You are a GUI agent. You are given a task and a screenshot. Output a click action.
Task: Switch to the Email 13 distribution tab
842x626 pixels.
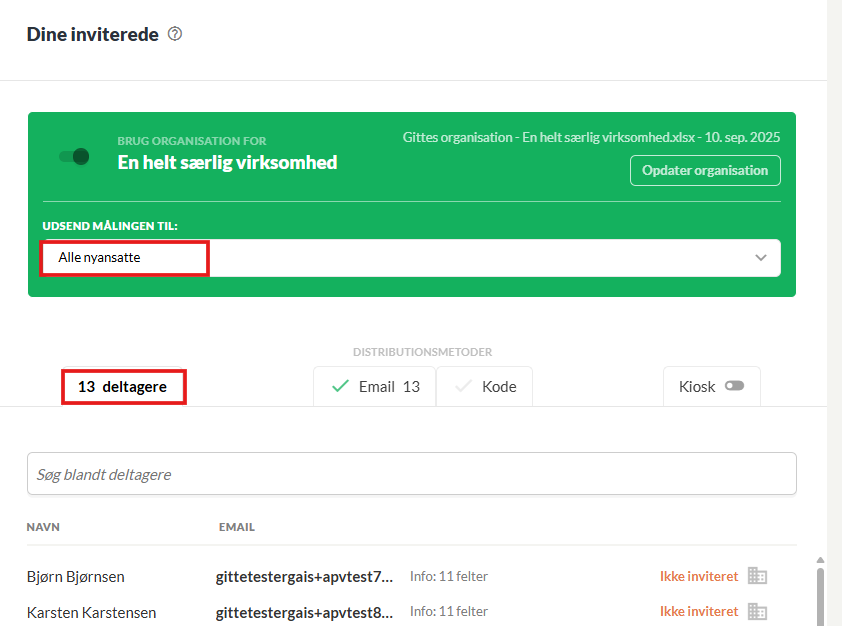coord(374,387)
